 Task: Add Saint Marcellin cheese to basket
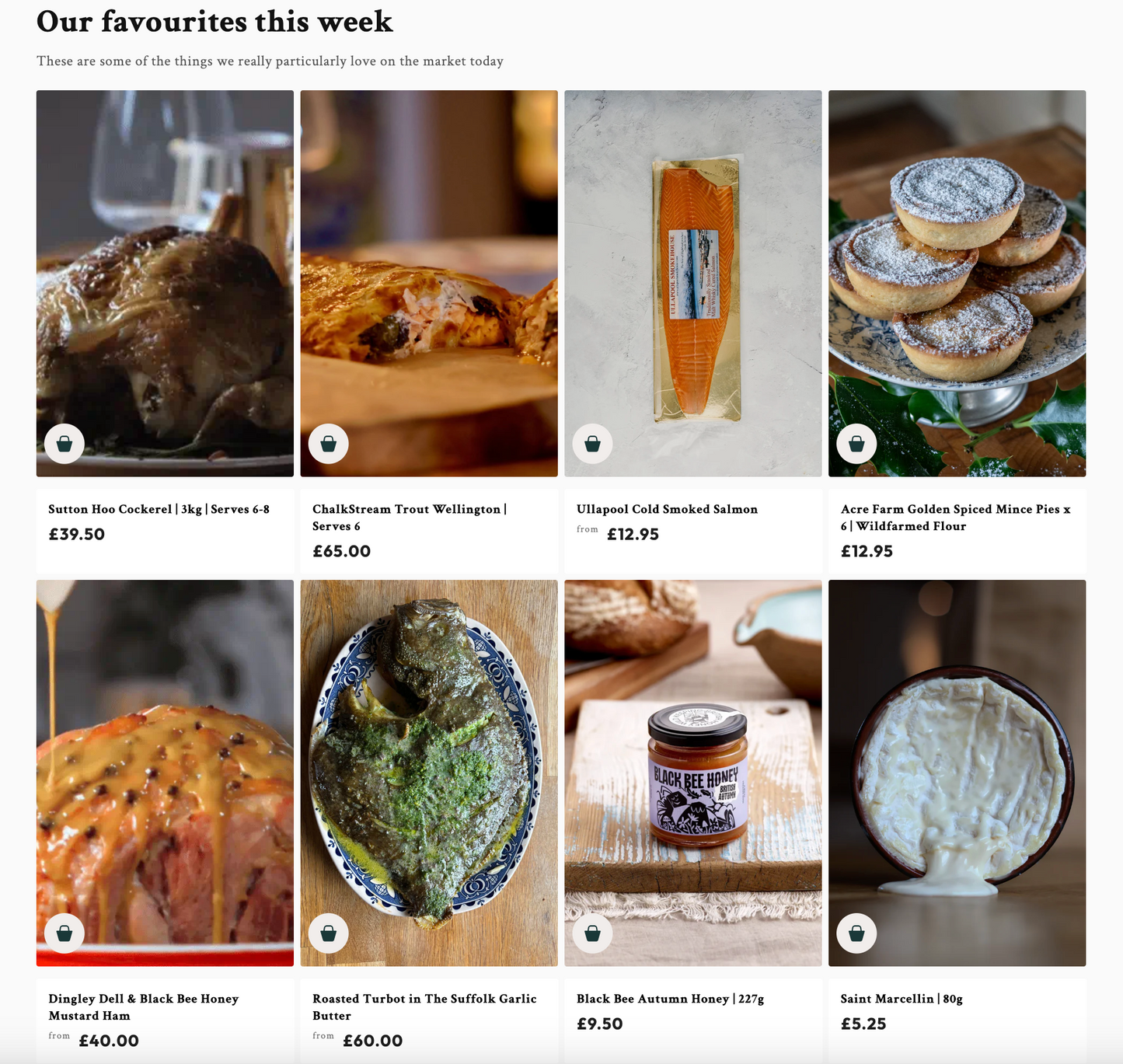click(856, 933)
